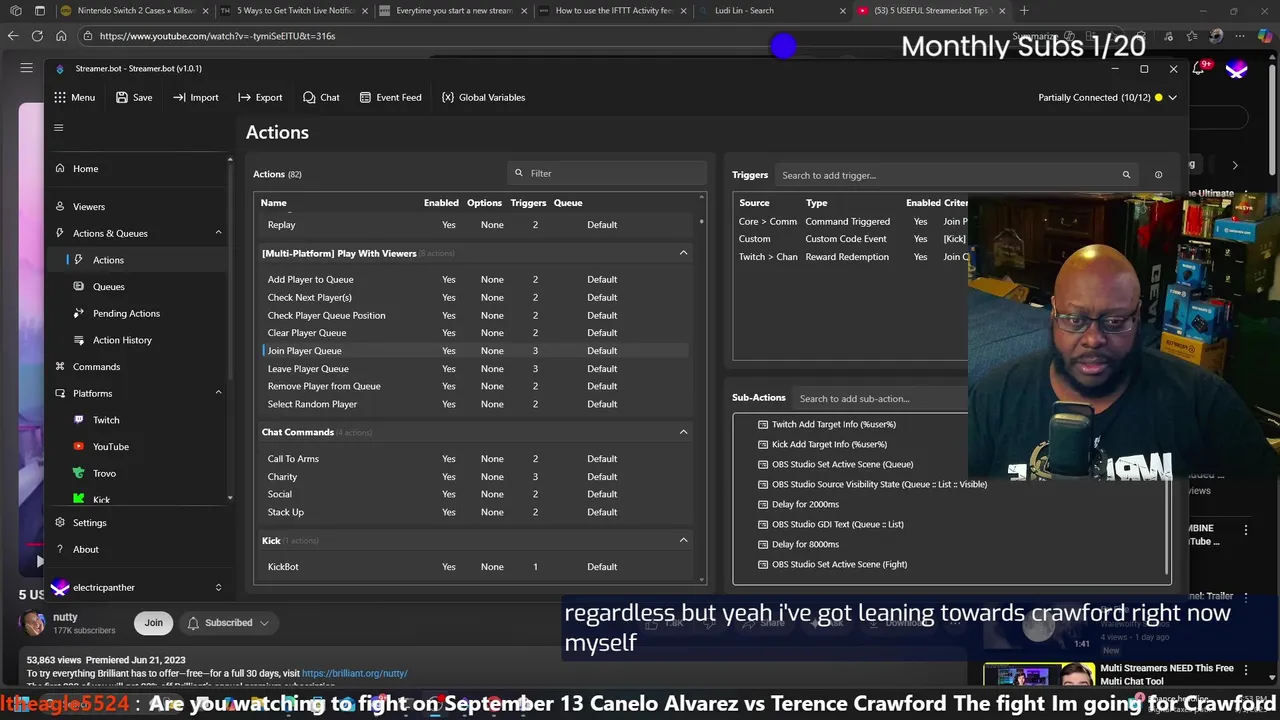This screenshot has width=1280, height=720.
Task: Expand the connection status dropdown
Action: [x=1172, y=97]
